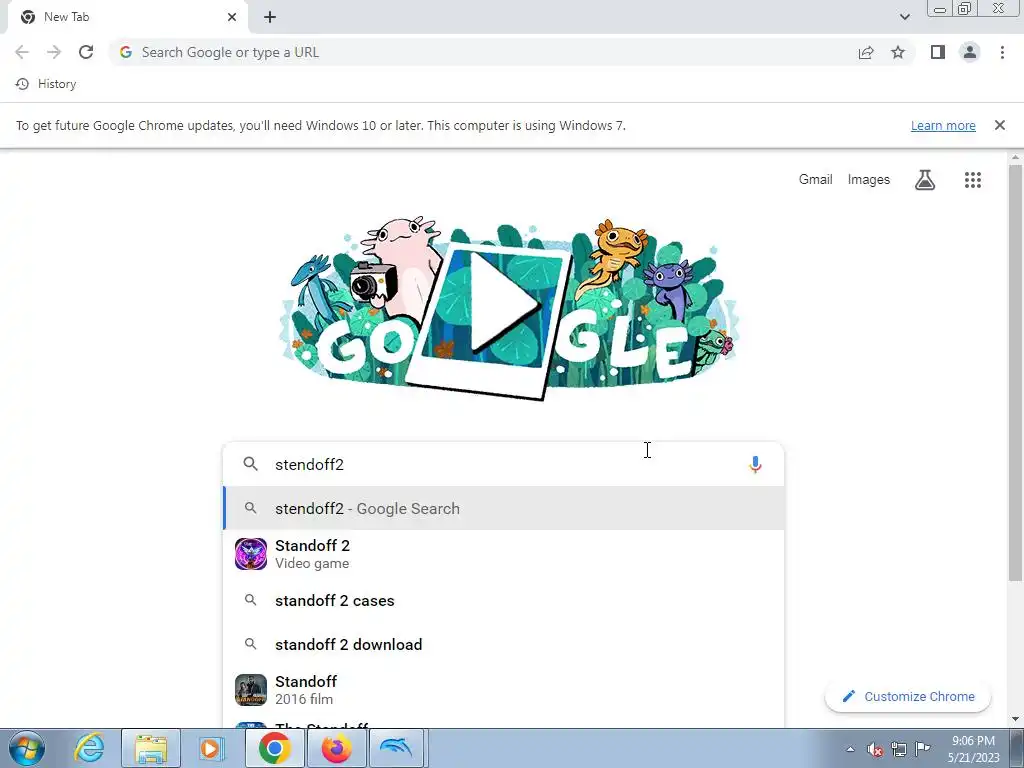The height and width of the screenshot is (768, 1024).
Task: Open Action Center flag icon
Action: (x=922, y=748)
